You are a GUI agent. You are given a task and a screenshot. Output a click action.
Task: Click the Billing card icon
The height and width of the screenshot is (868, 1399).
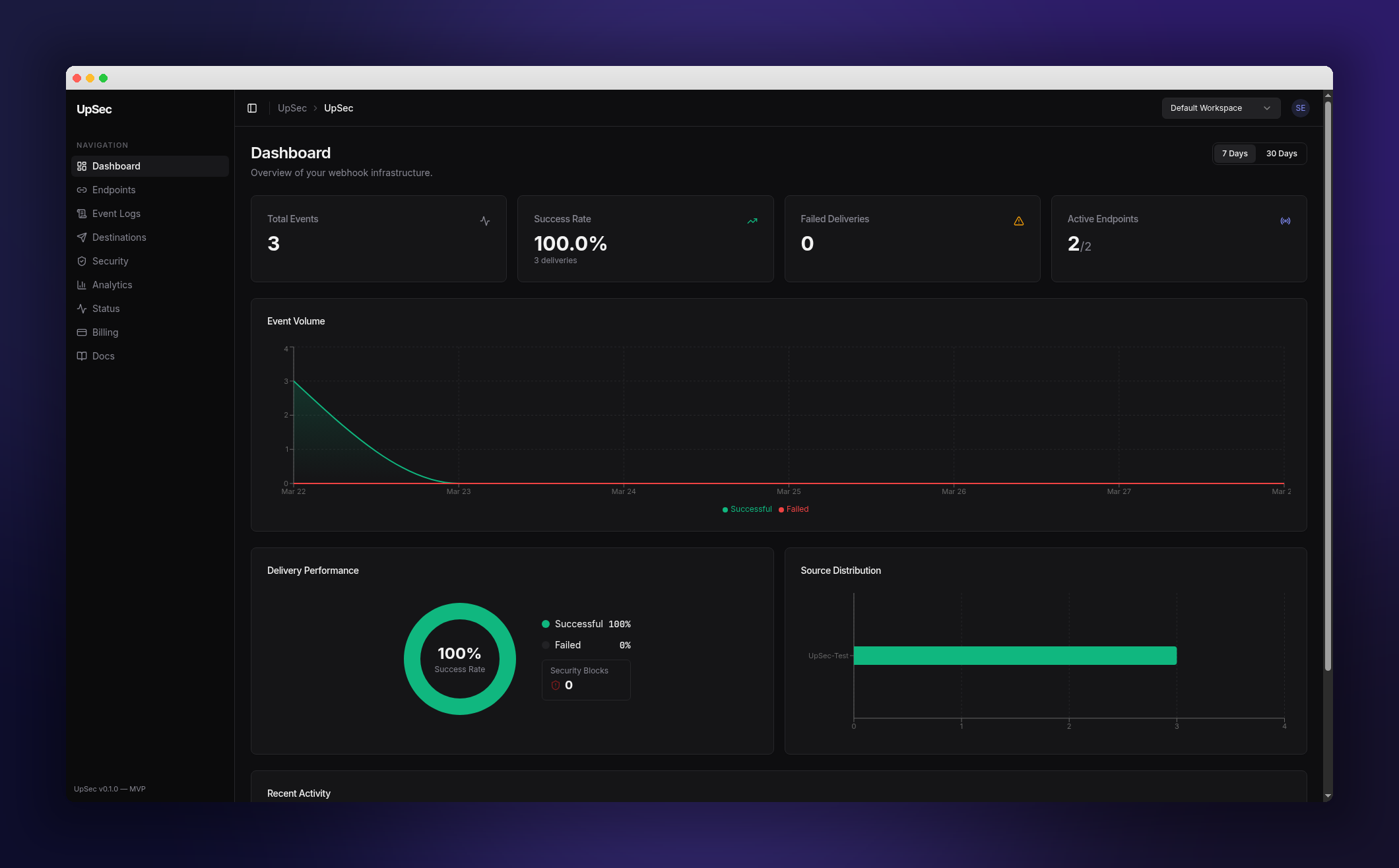tap(82, 332)
